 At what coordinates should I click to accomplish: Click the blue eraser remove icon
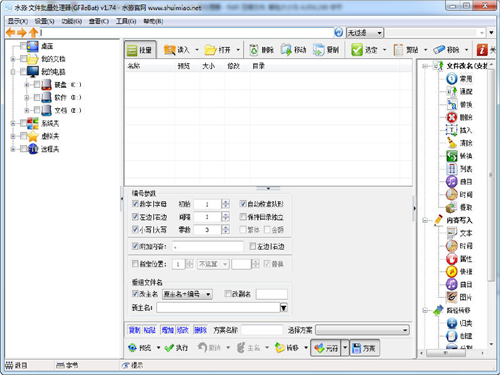(x=439, y=50)
